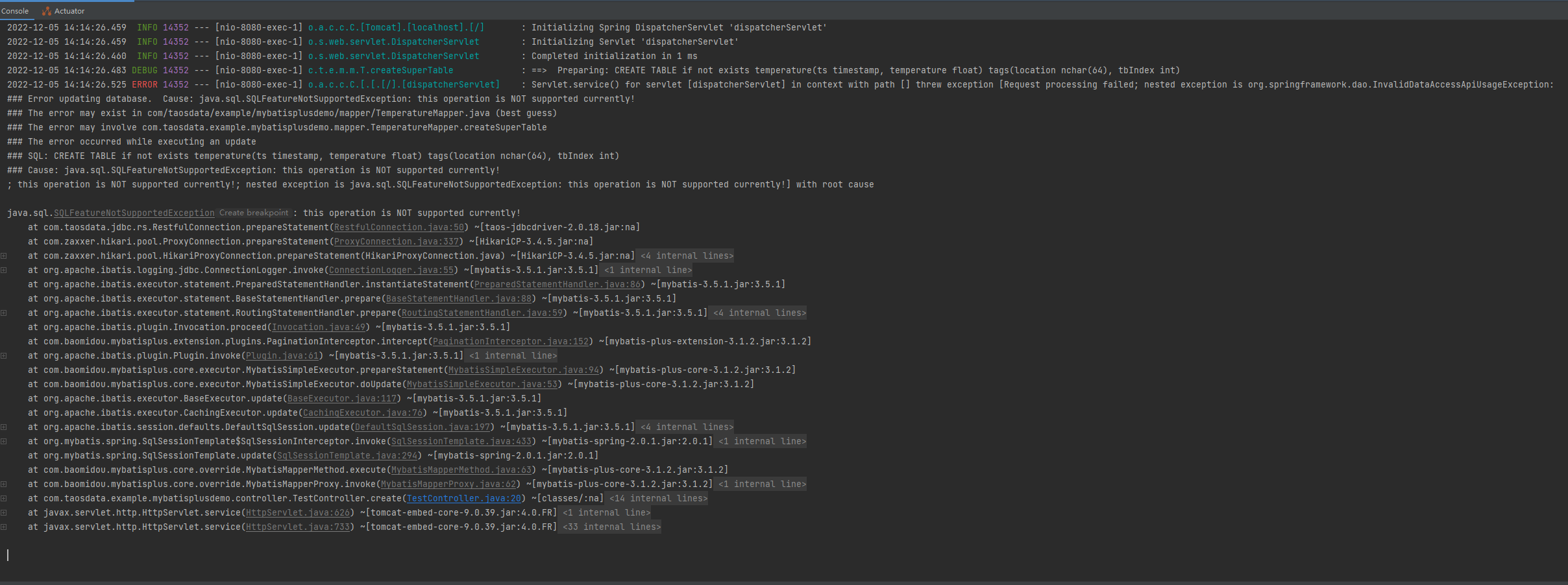This screenshot has width=1568, height=585.
Task: Open TestController.java:20 source link
Action: coord(463,498)
